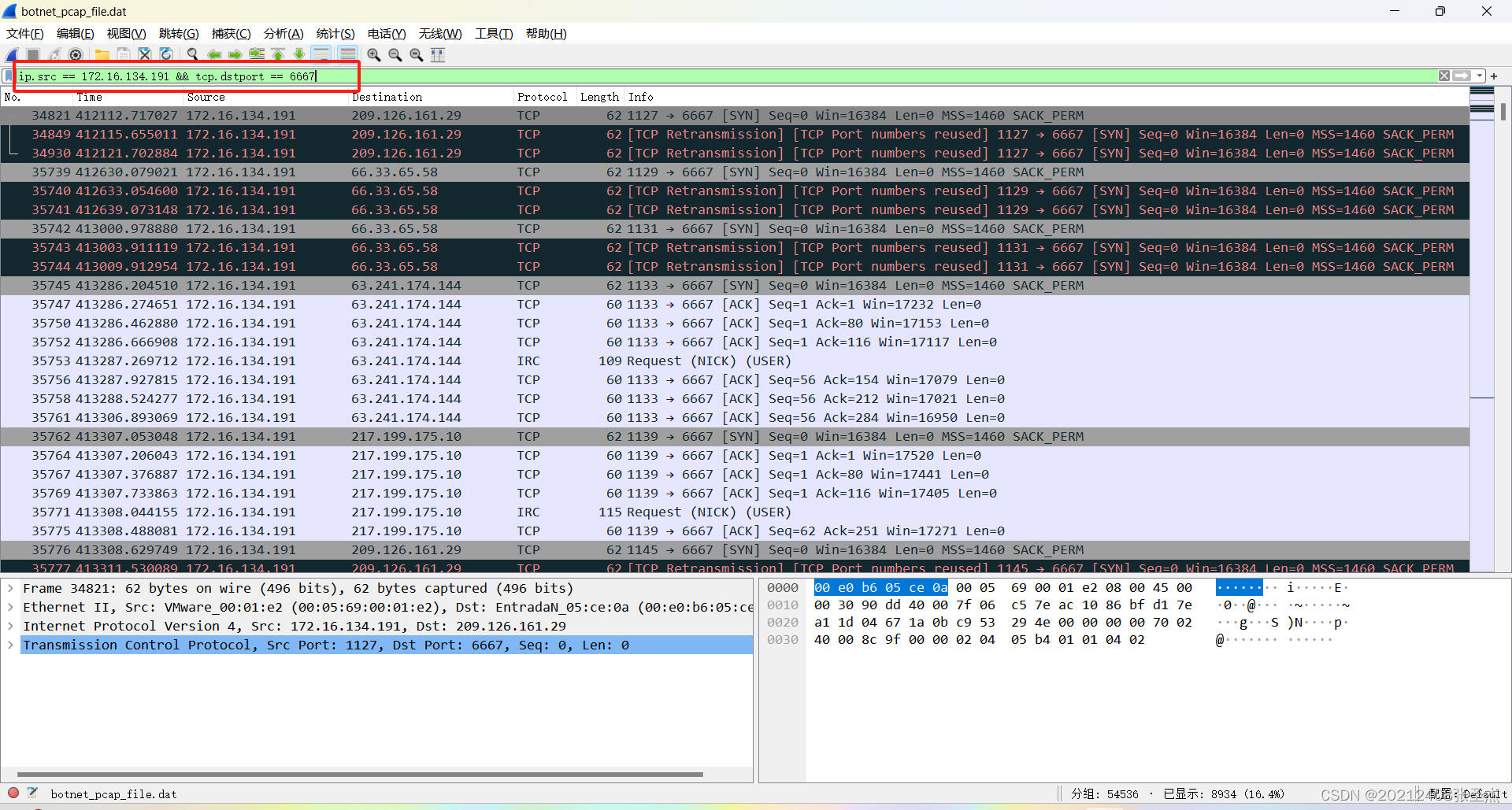
Task: Click the Go to specified packet icon
Action: pos(257,54)
